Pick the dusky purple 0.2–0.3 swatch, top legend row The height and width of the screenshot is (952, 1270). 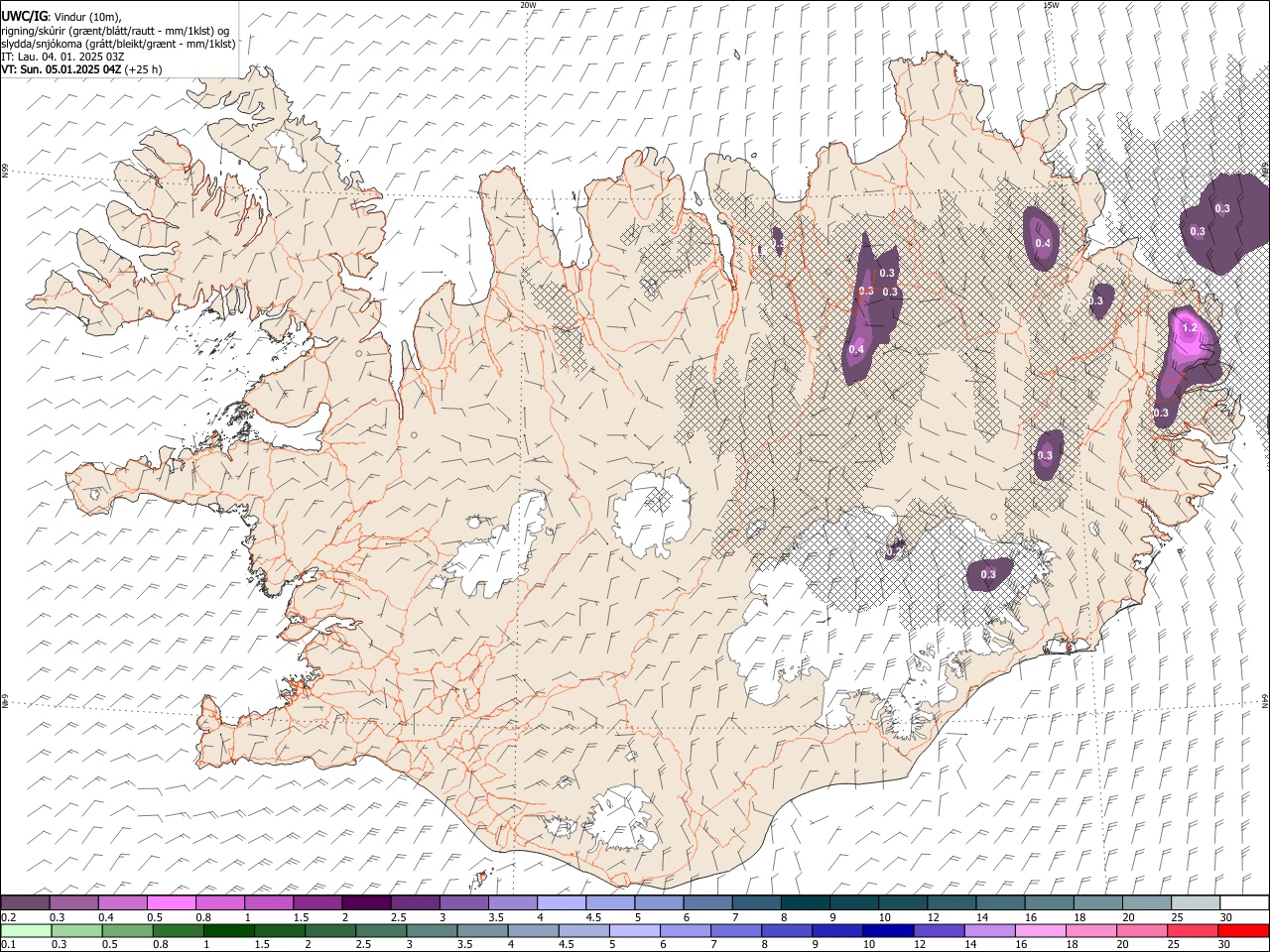pyautogui.click(x=25, y=902)
